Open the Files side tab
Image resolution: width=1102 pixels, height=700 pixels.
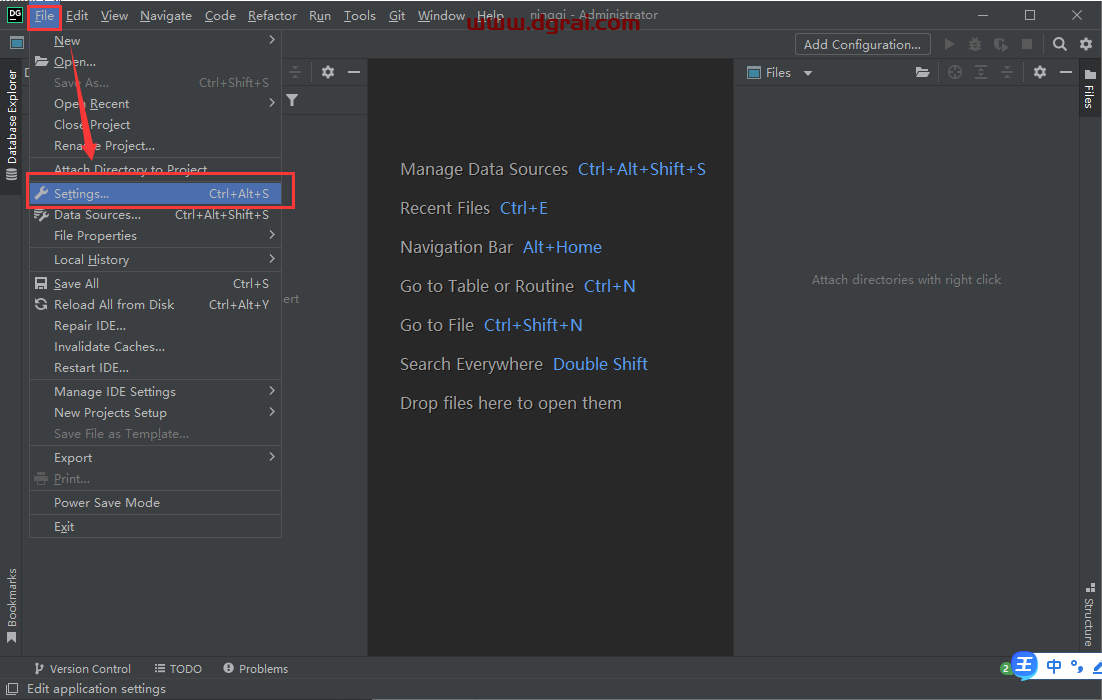point(1089,88)
